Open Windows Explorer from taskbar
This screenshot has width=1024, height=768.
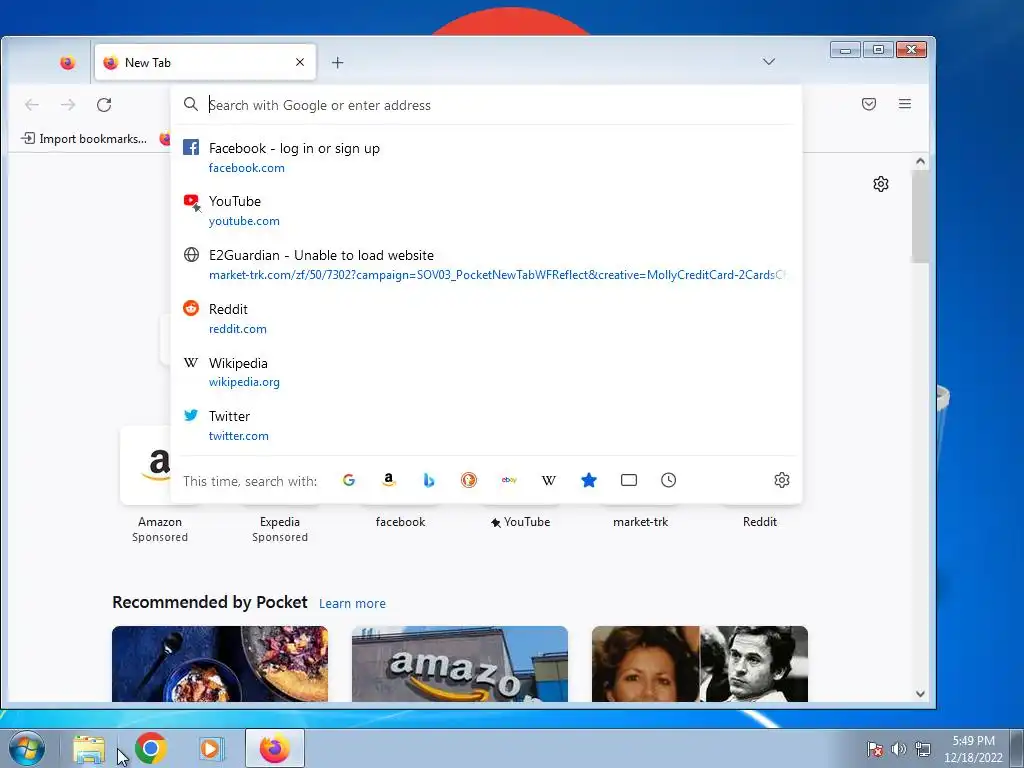[89, 748]
